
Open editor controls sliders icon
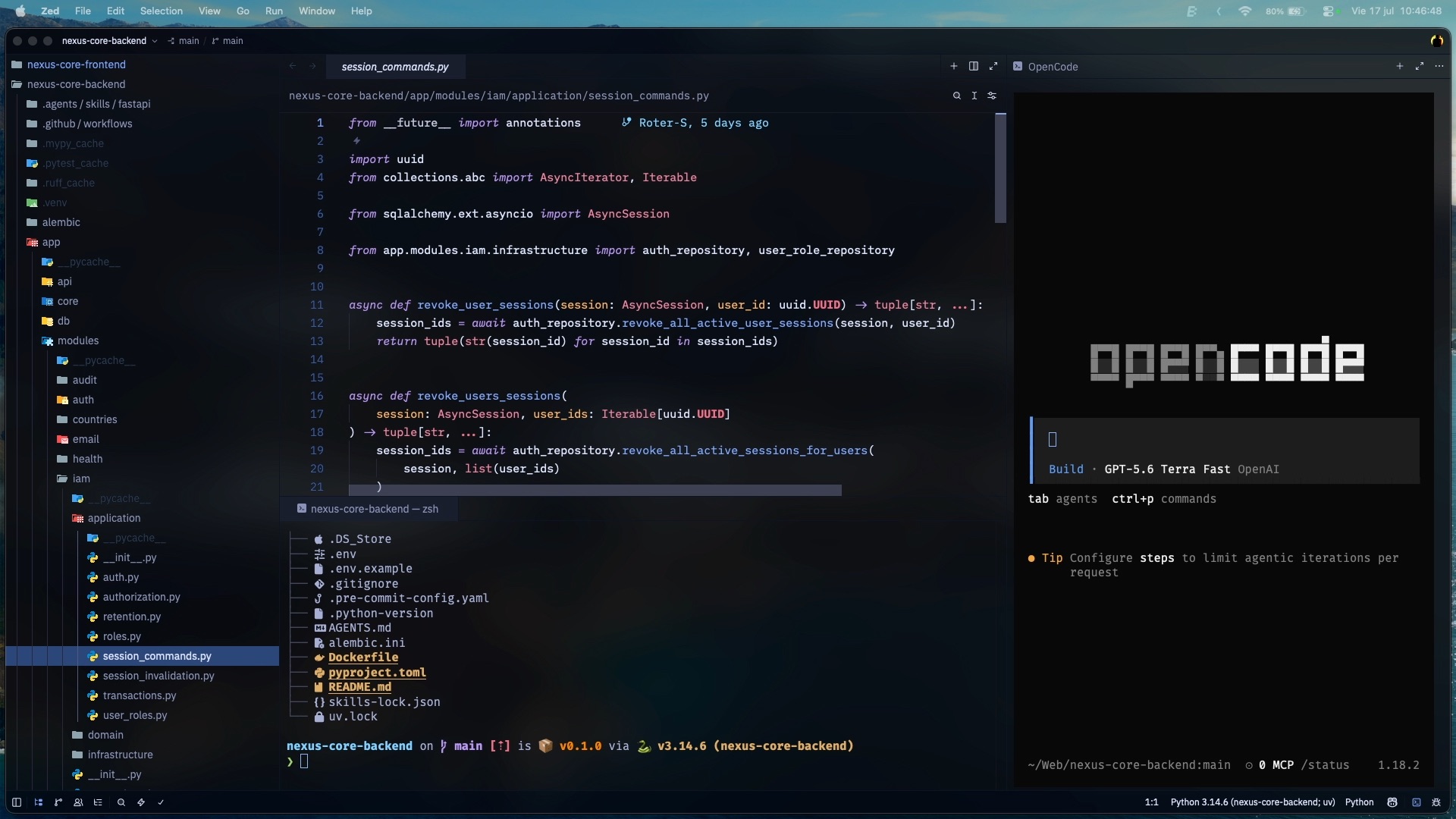click(992, 96)
